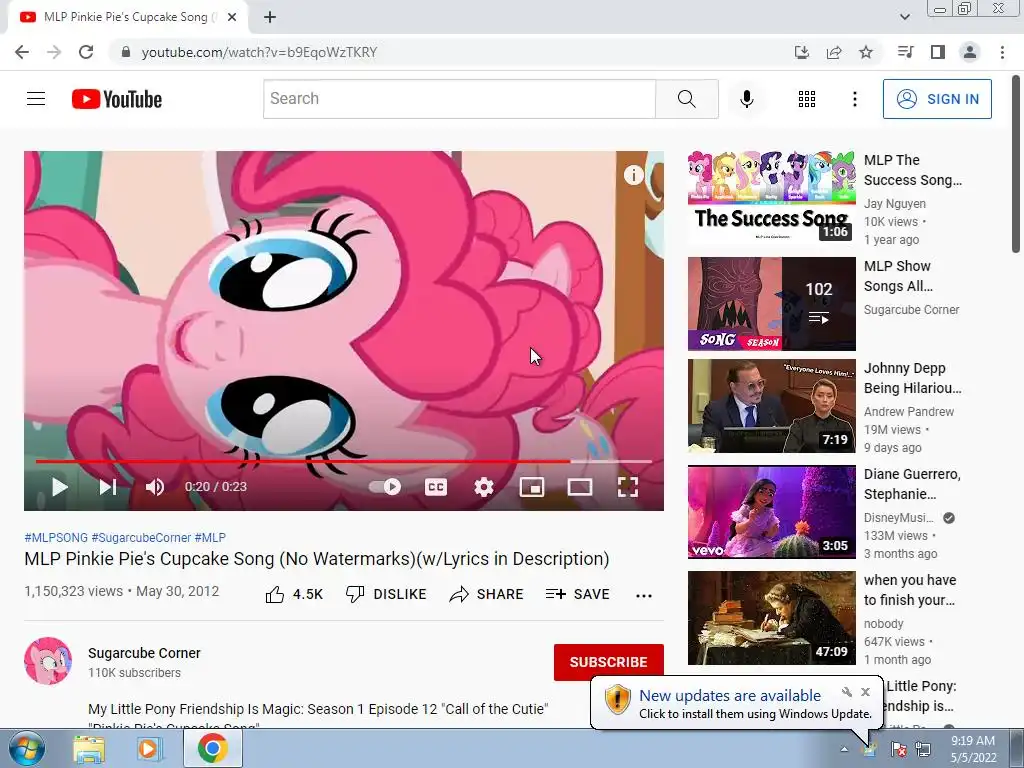This screenshot has height=768, width=1024.
Task: Start search with your voice microphone
Action: [x=746, y=99]
